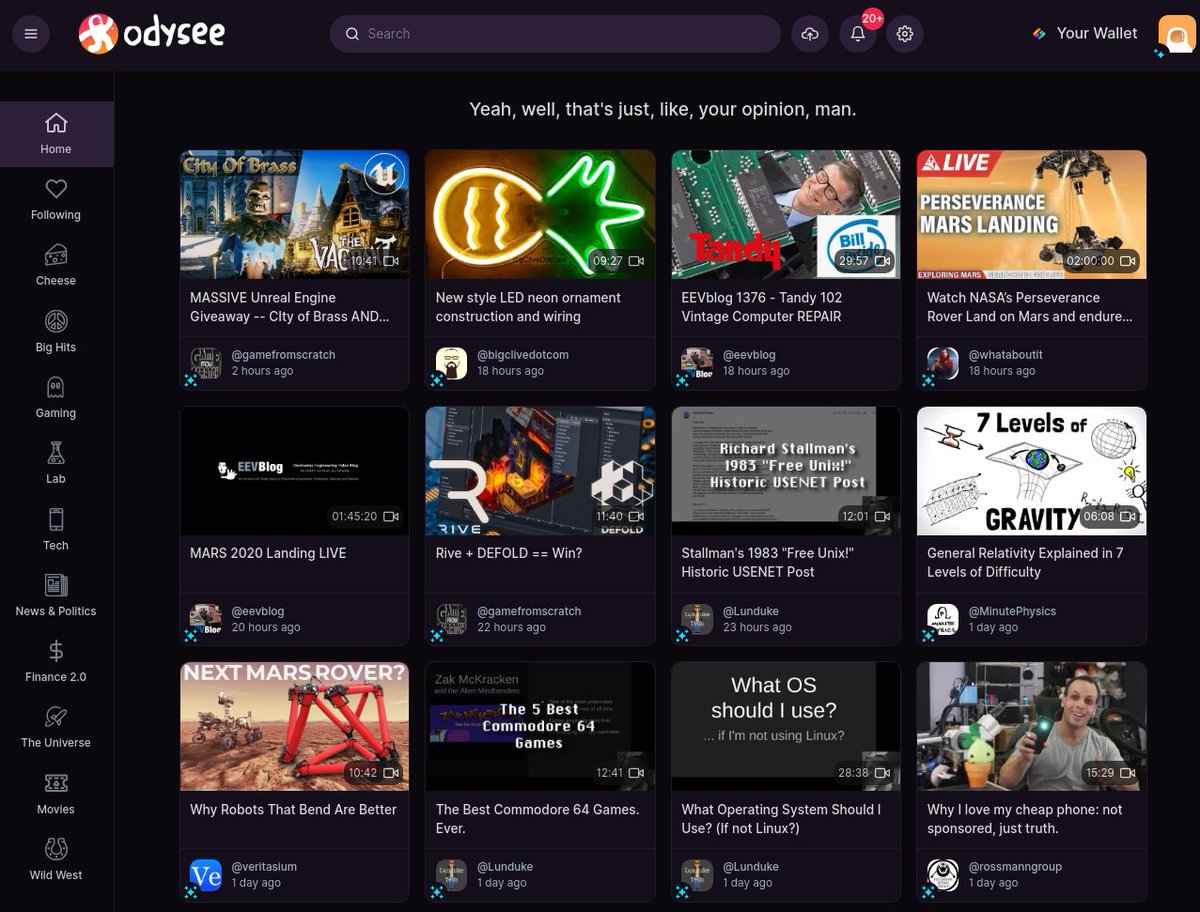Open Gaming ghost category
The width and height of the screenshot is (1200, 912).
click(56, 398)
